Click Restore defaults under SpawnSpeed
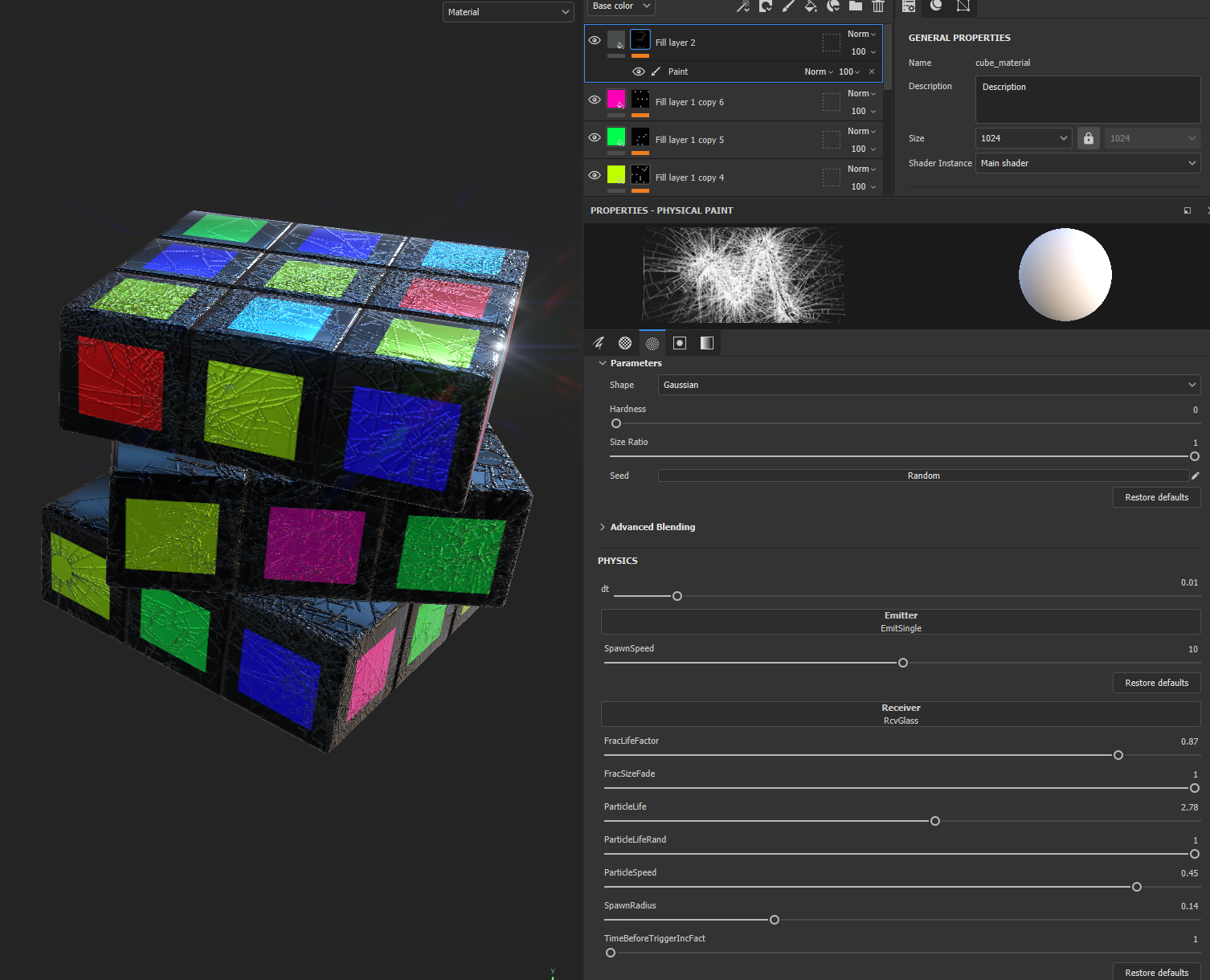Screen dimensions: 1210x980 [1156, 683]
